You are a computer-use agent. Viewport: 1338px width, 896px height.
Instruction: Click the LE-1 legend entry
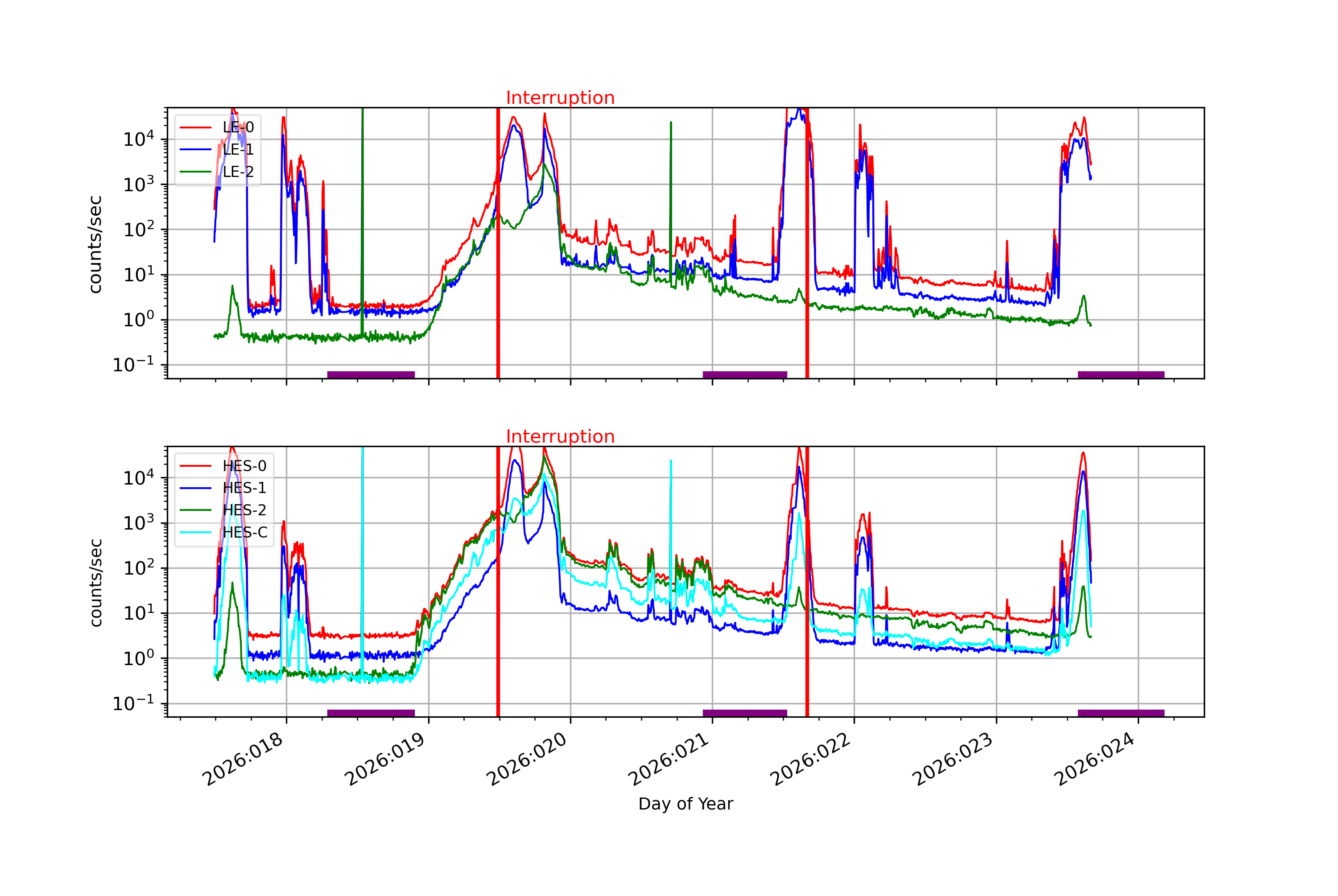click(238, 150)
